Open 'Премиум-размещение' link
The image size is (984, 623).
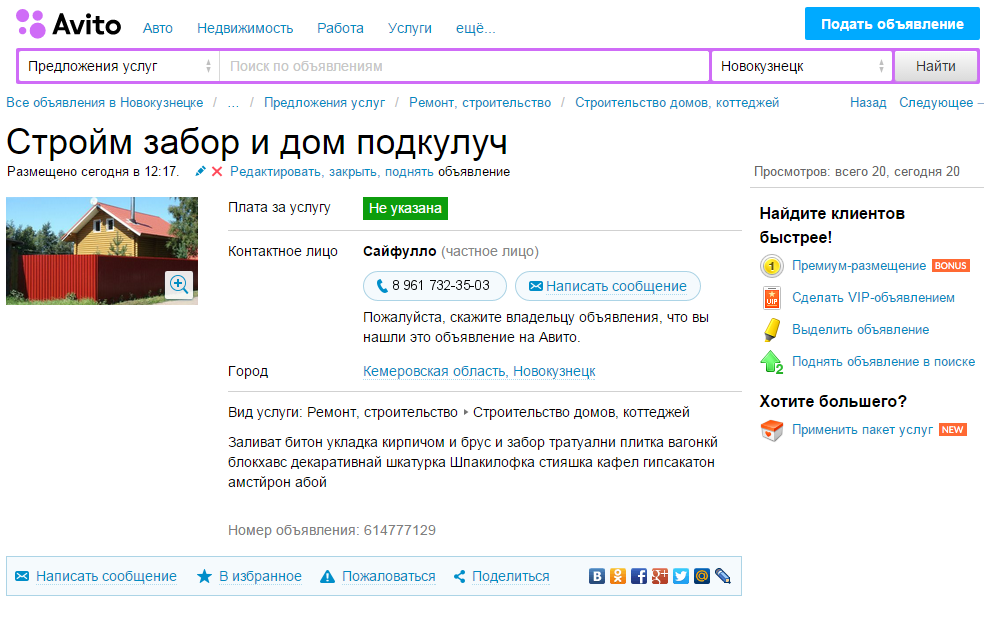858,266
